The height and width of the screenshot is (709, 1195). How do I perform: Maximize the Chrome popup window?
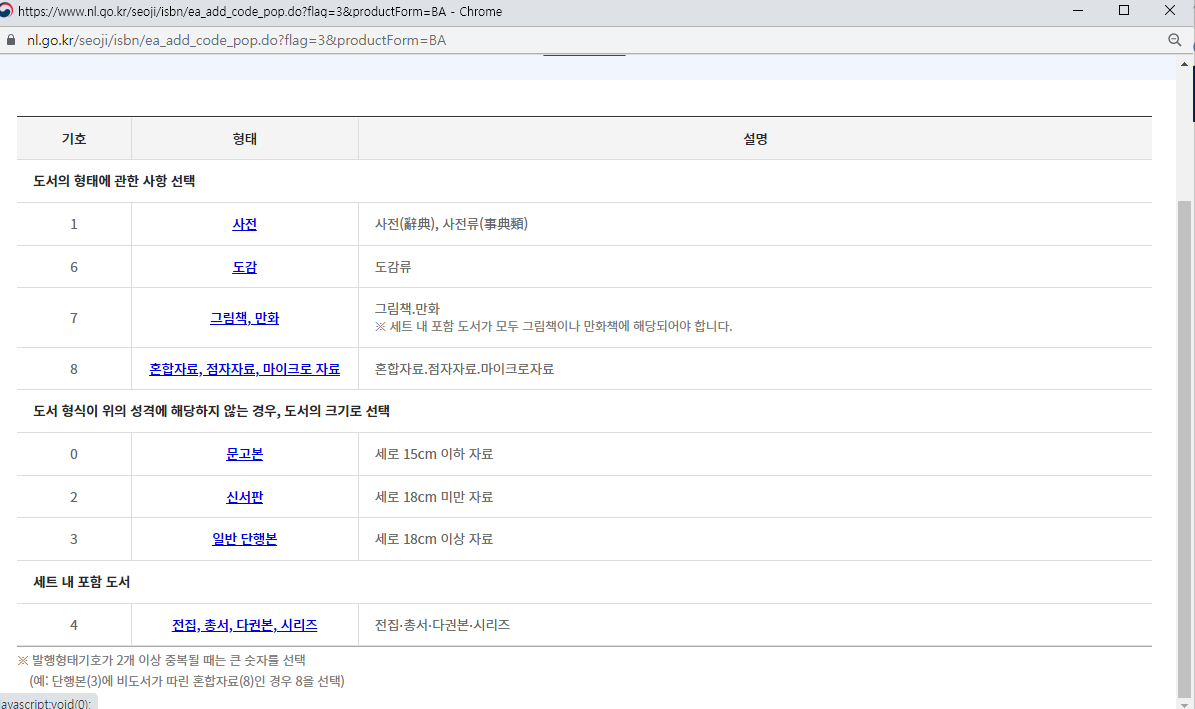coord(1123,11)
